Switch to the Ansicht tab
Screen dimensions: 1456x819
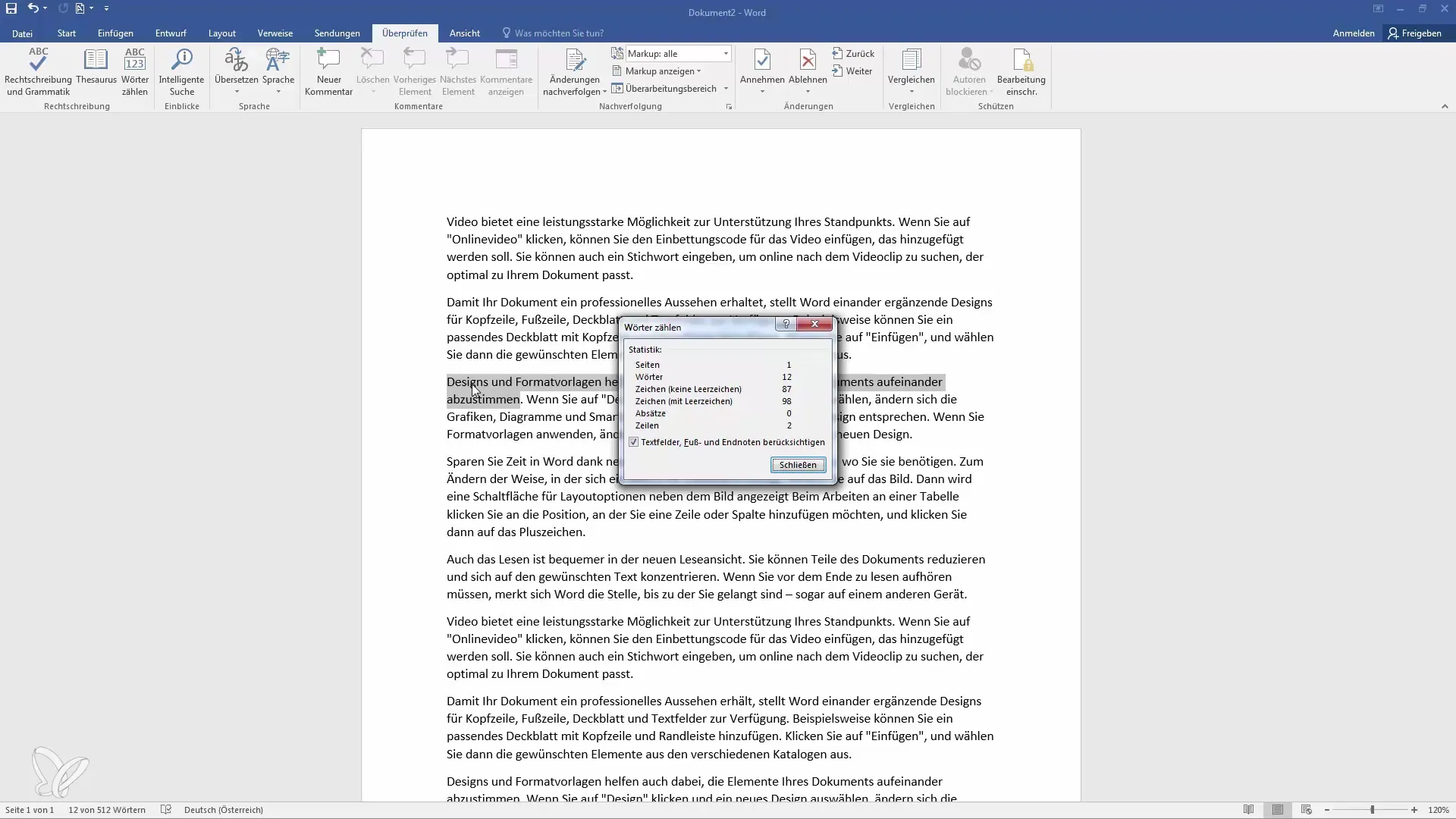pyautogui.click(x=464, y=33)
